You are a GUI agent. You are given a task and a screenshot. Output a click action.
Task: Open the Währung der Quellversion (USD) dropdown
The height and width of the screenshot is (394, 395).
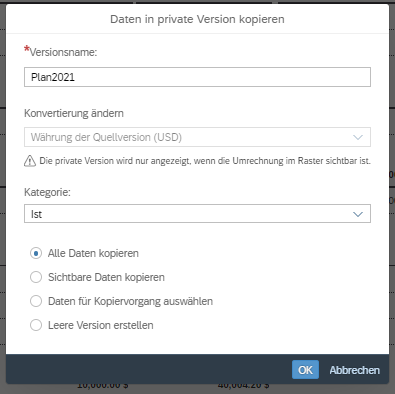(x=197, y=137)
